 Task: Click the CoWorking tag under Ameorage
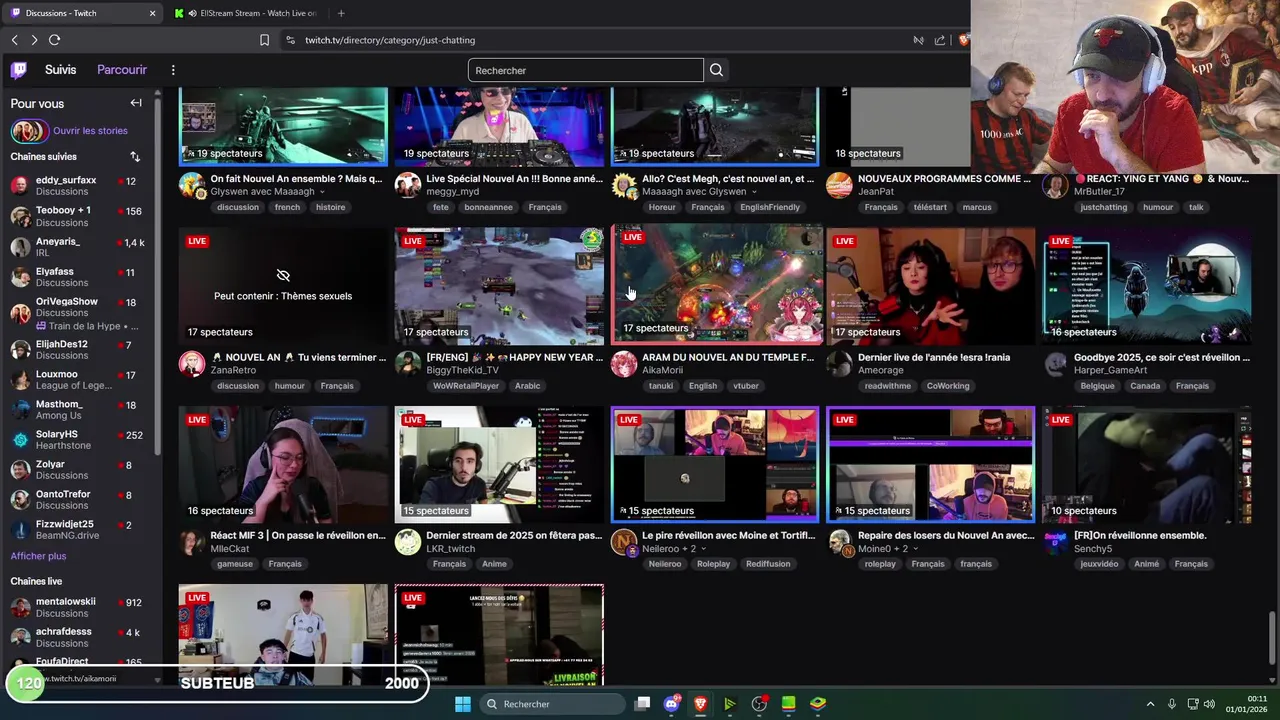(948, 386)
